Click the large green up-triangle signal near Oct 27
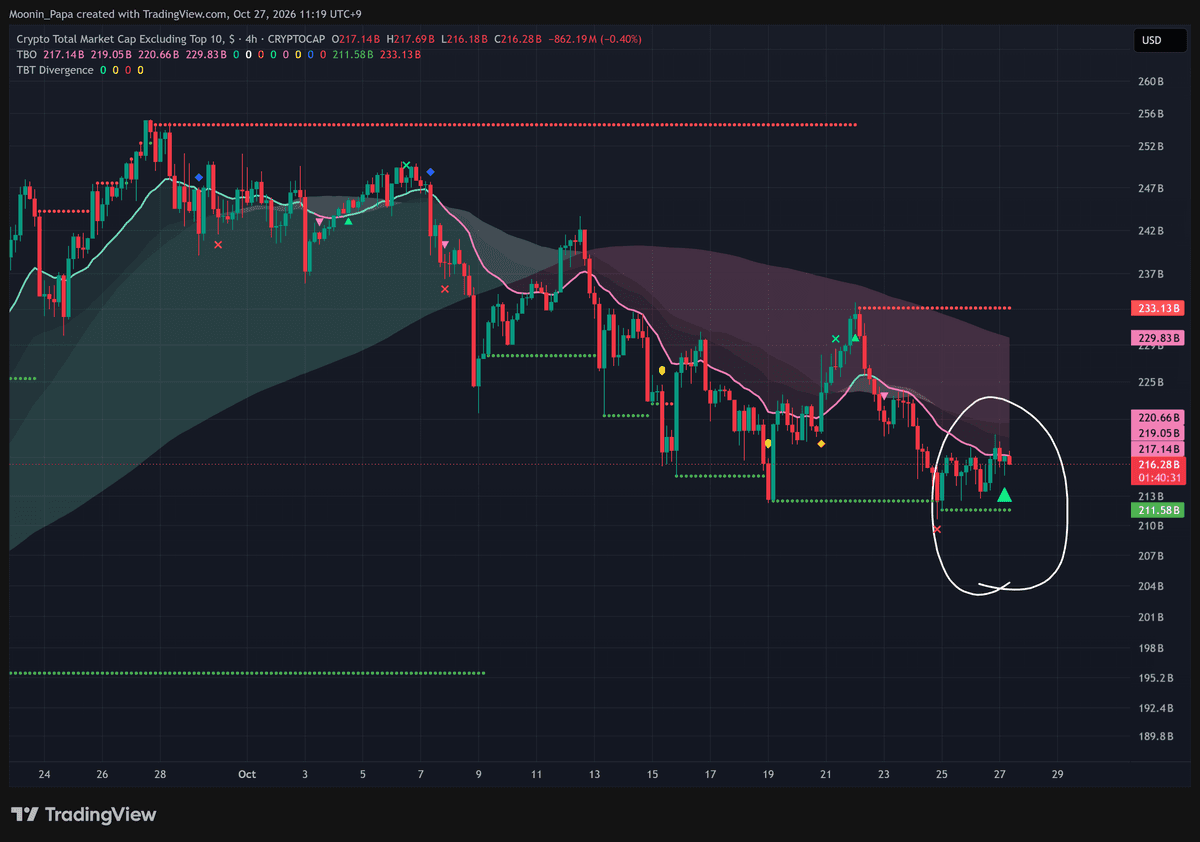Viewport: 1200px width, 842px height. coord(1004,495)
